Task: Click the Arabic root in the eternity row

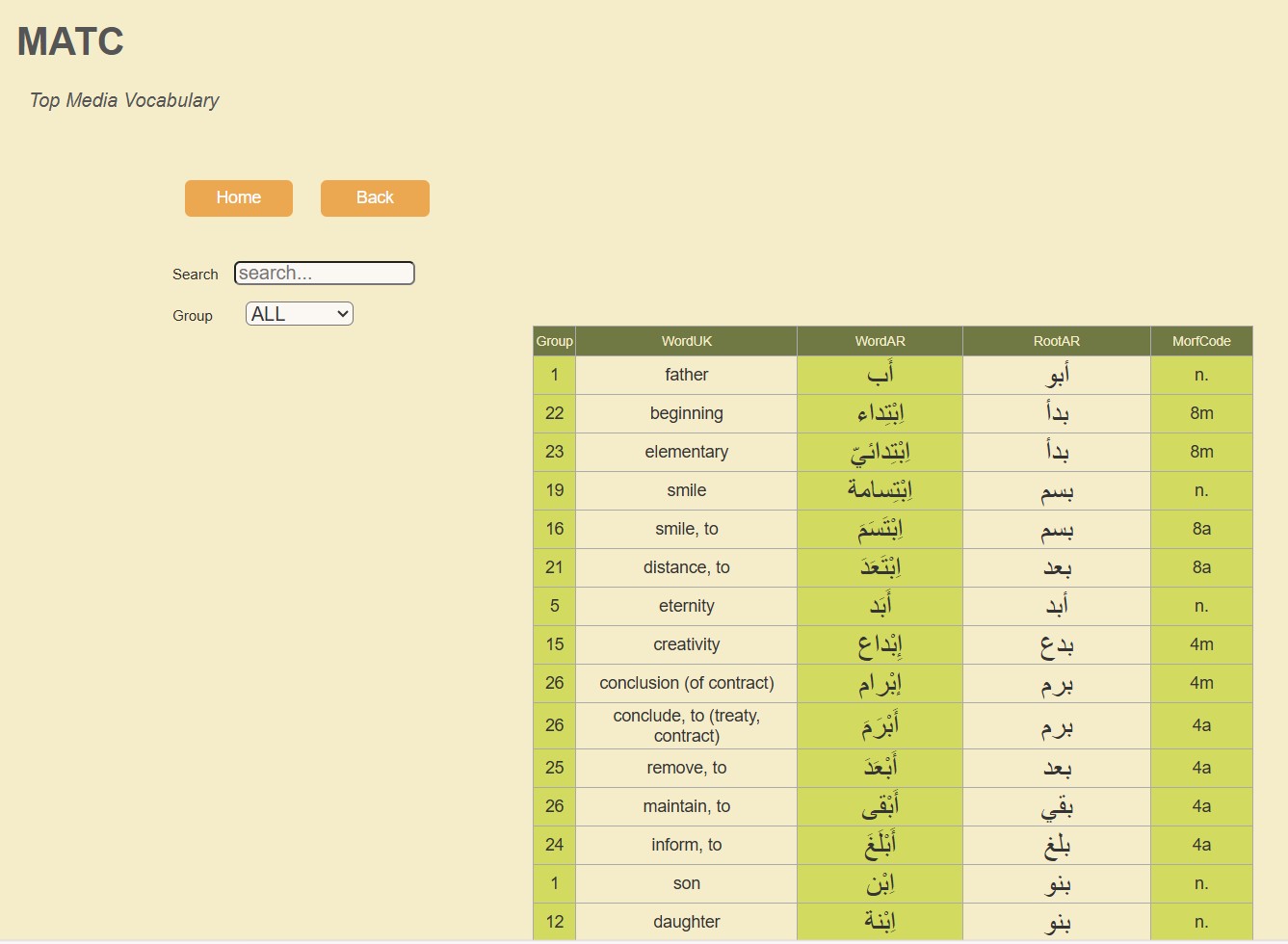Action: coord(1057,606)
